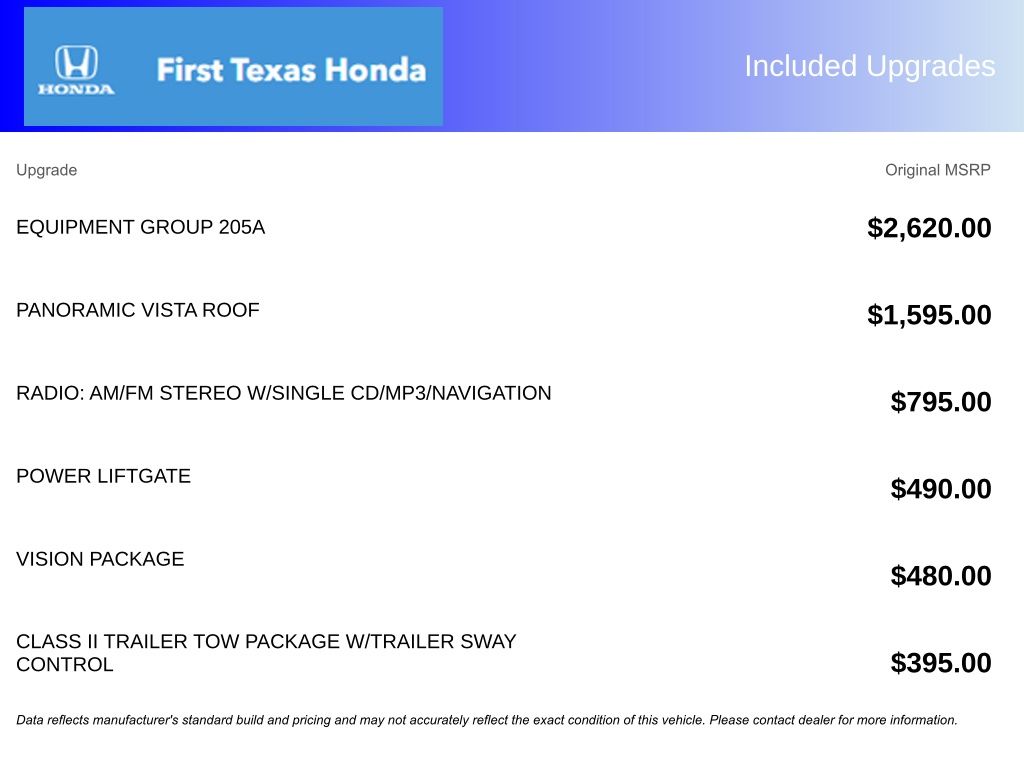Click the AM/FM stereo navigation radio upgrade
This screenshot has height=768, width=1024.
point(283,393)
